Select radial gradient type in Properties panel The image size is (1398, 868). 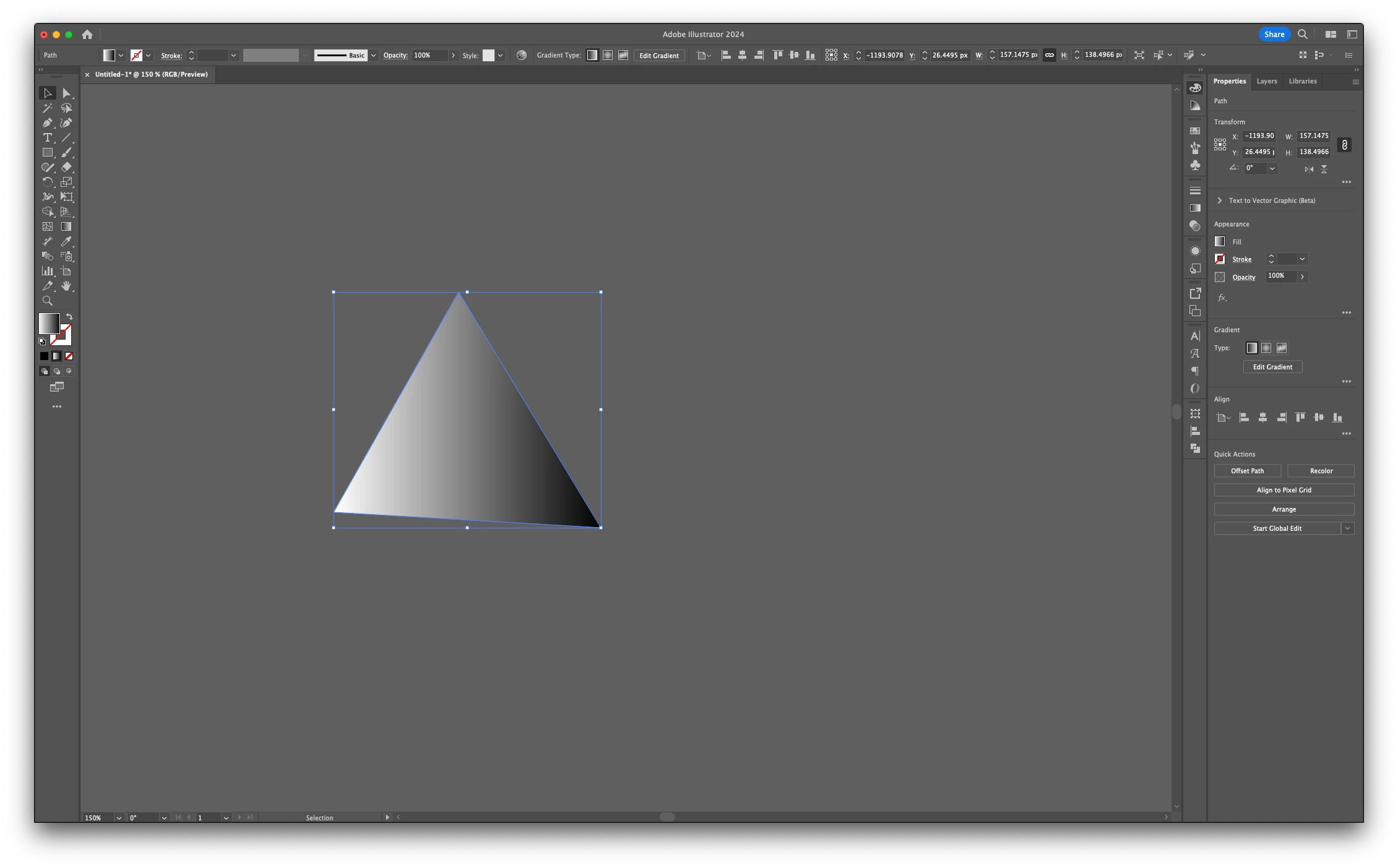[1266, 348]
